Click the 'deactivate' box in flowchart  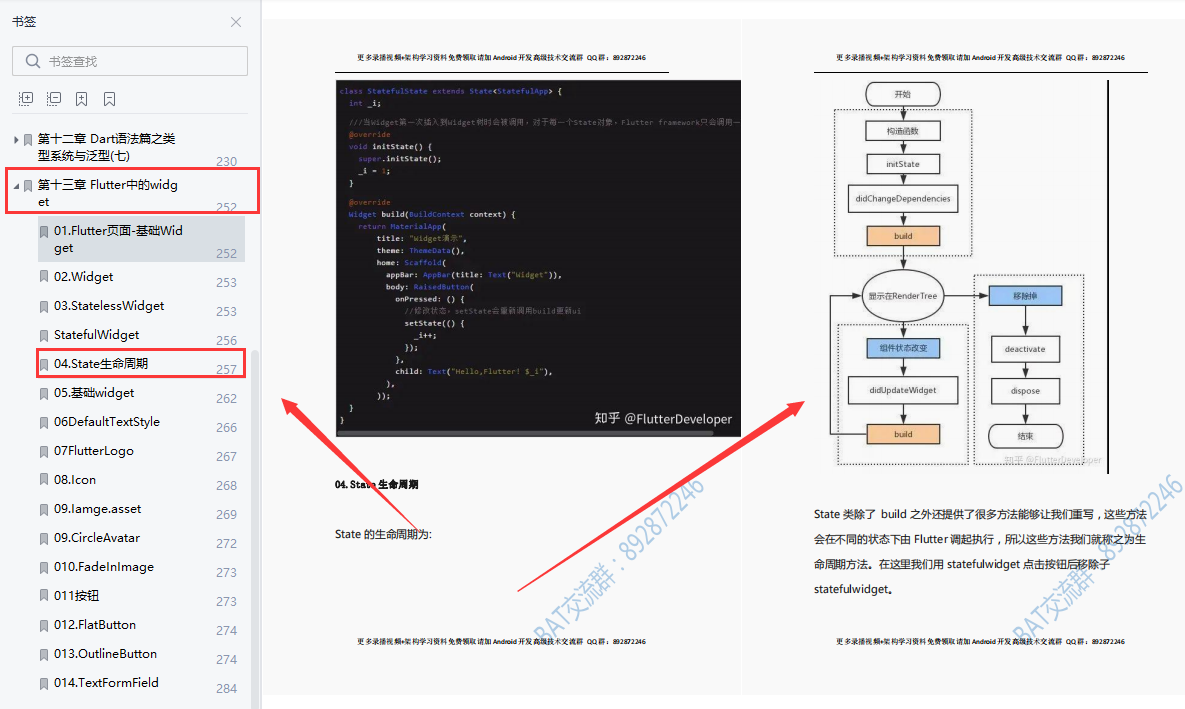(x=1025, y=349)
